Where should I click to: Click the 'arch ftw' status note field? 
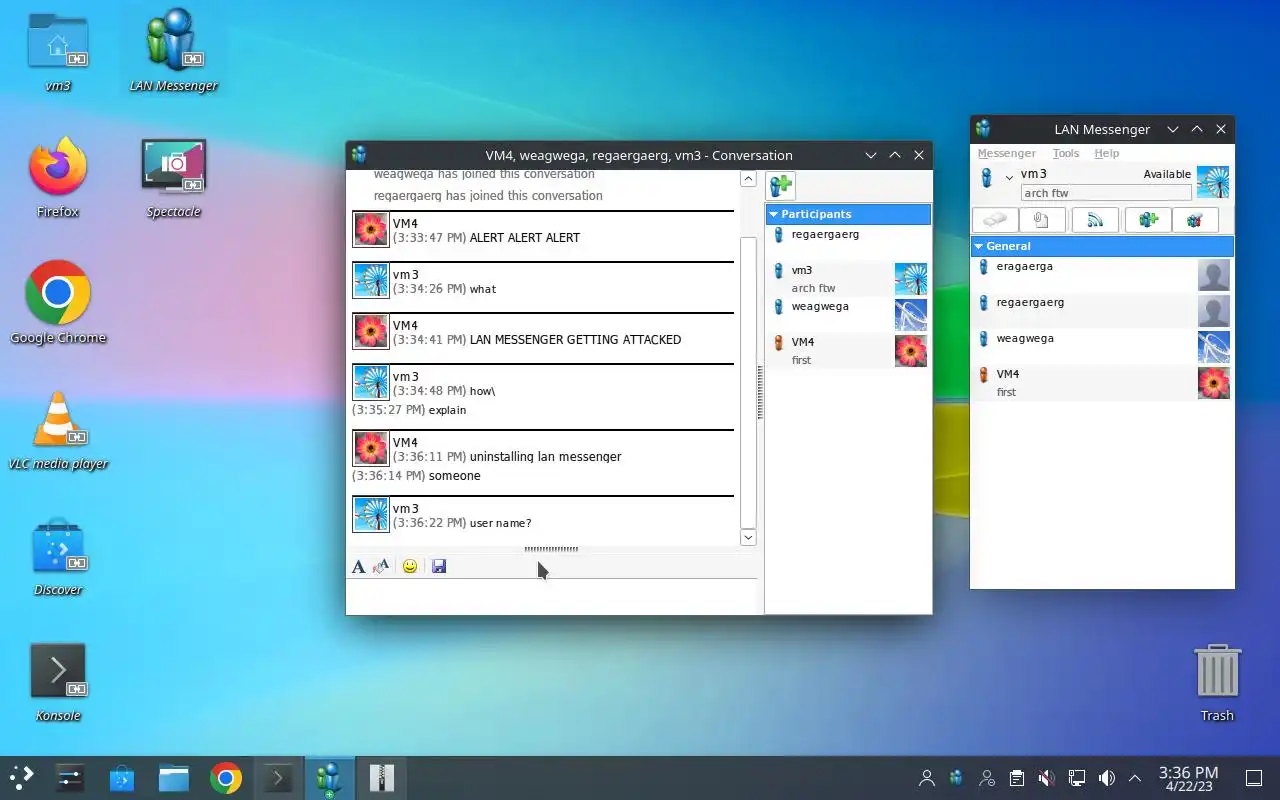click(1106, 193)
